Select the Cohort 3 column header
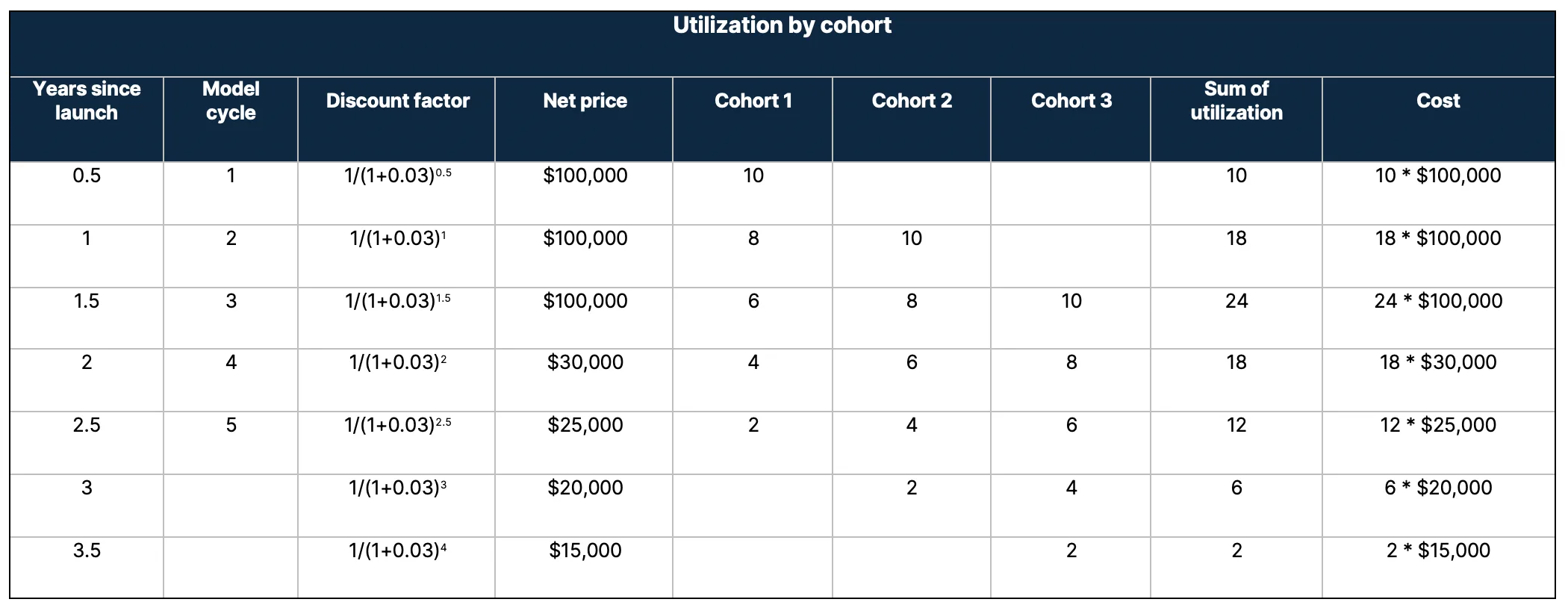Screen dimensions: 1568x611 (1071, 101)
